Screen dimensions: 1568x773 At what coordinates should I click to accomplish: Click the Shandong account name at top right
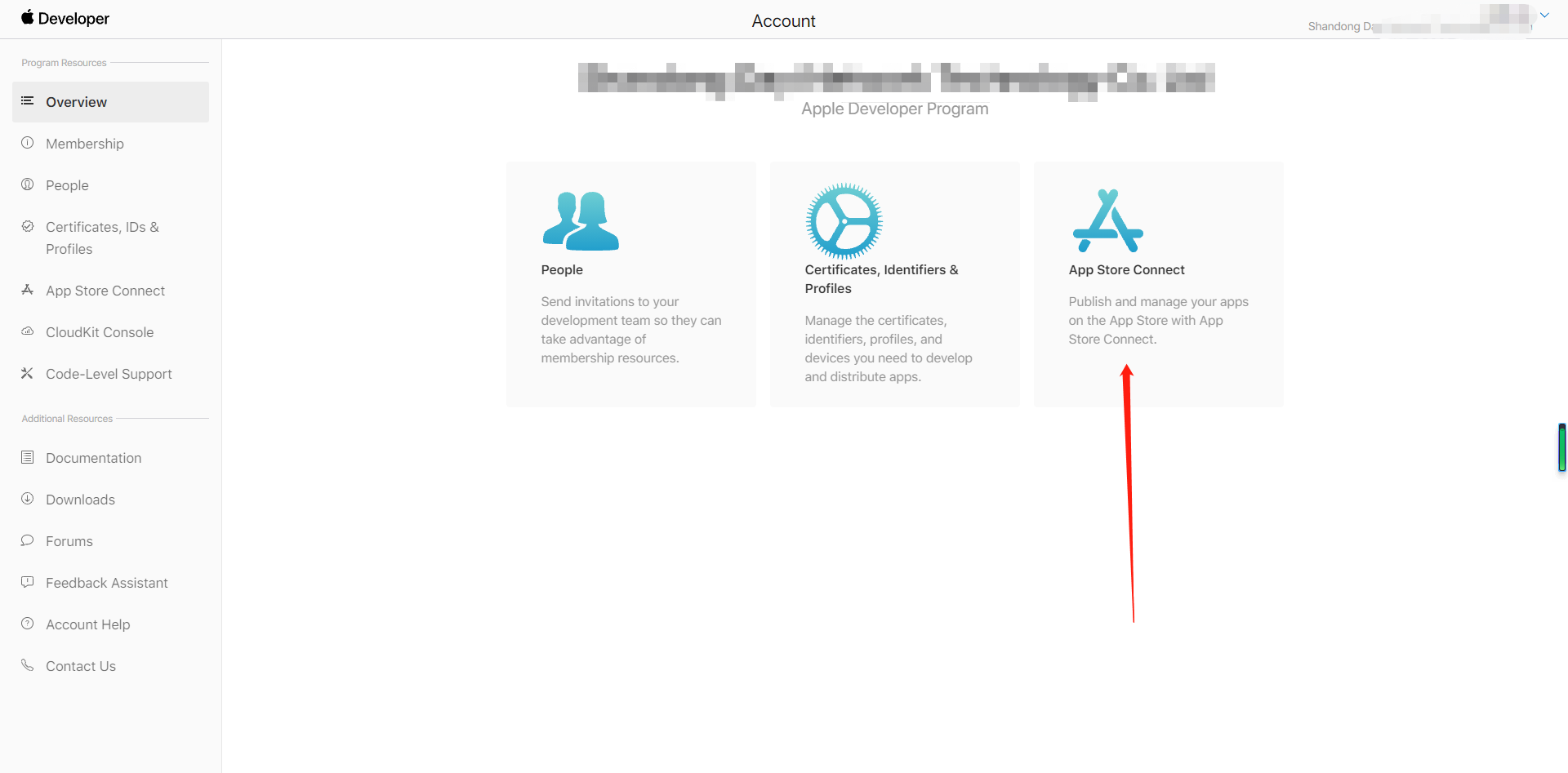[1419, 26]
